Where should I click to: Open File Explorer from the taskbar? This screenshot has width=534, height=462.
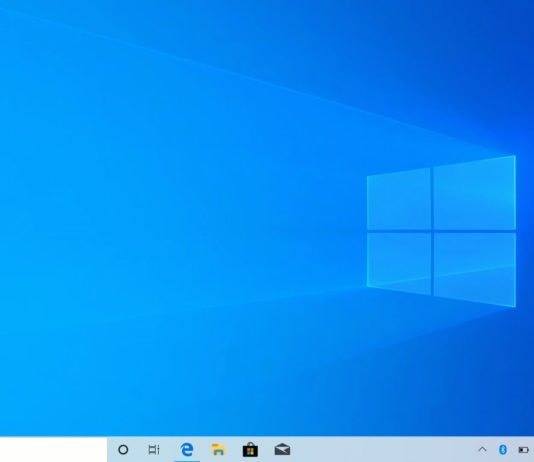point(218,450)
